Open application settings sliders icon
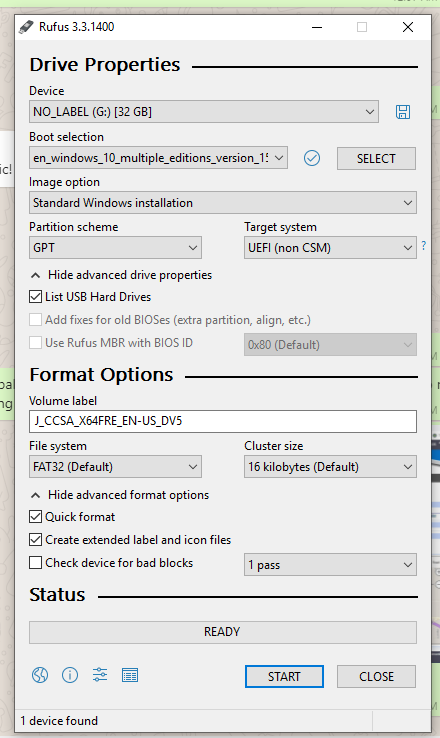440x738 pixels. pos(100,675)
